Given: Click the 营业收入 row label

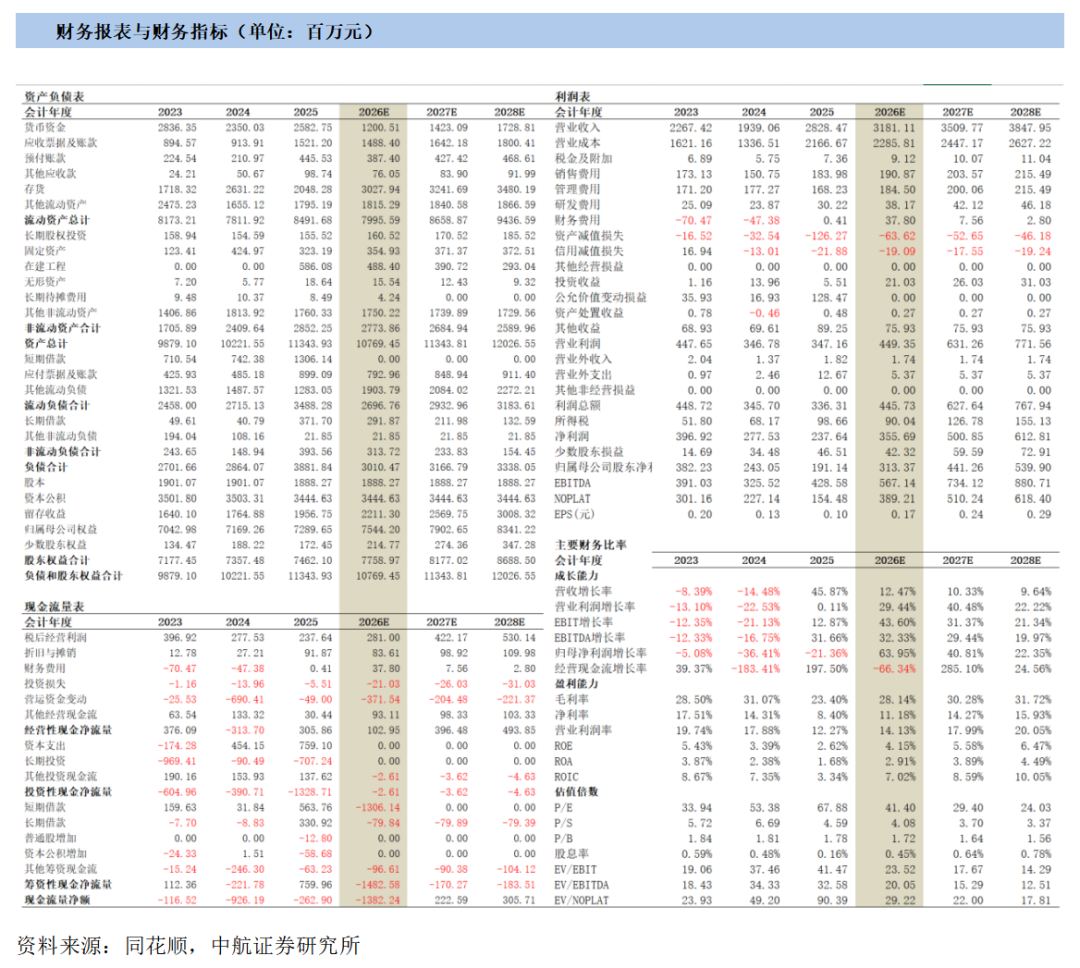Looking at the screenshot, I should (x=577, y=127).
